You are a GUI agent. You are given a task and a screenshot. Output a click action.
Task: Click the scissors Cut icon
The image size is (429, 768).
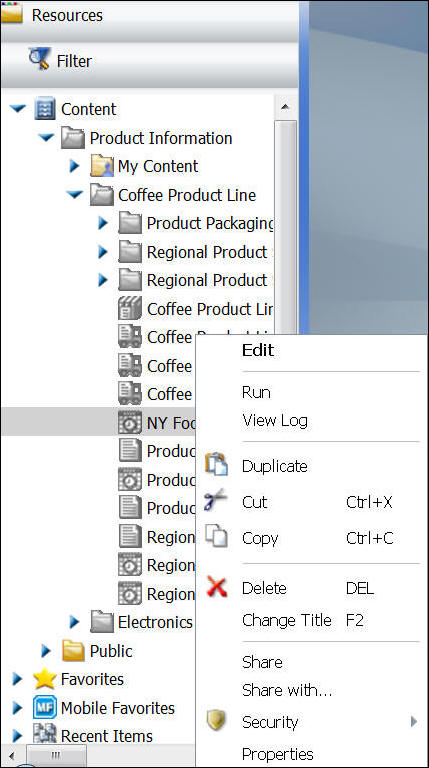tap(215, 500)
